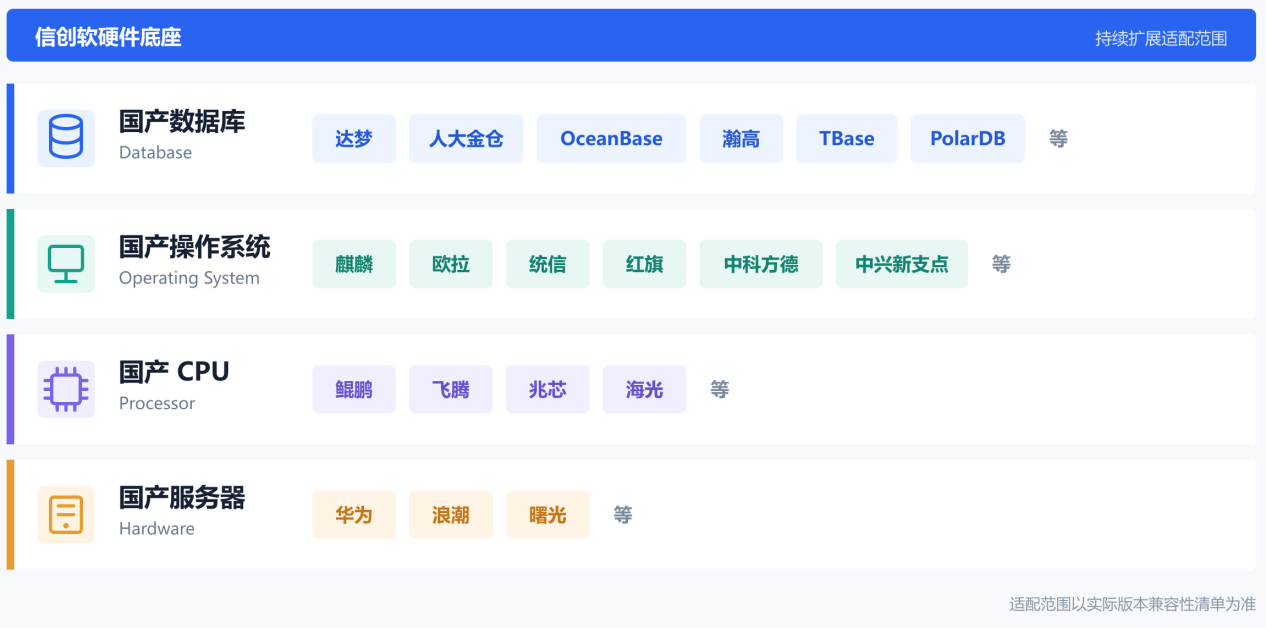The width and height of the screenshot is (1266, 628).
Task: Click the 信创软硬件底座 header title
Action: [108, 38]
